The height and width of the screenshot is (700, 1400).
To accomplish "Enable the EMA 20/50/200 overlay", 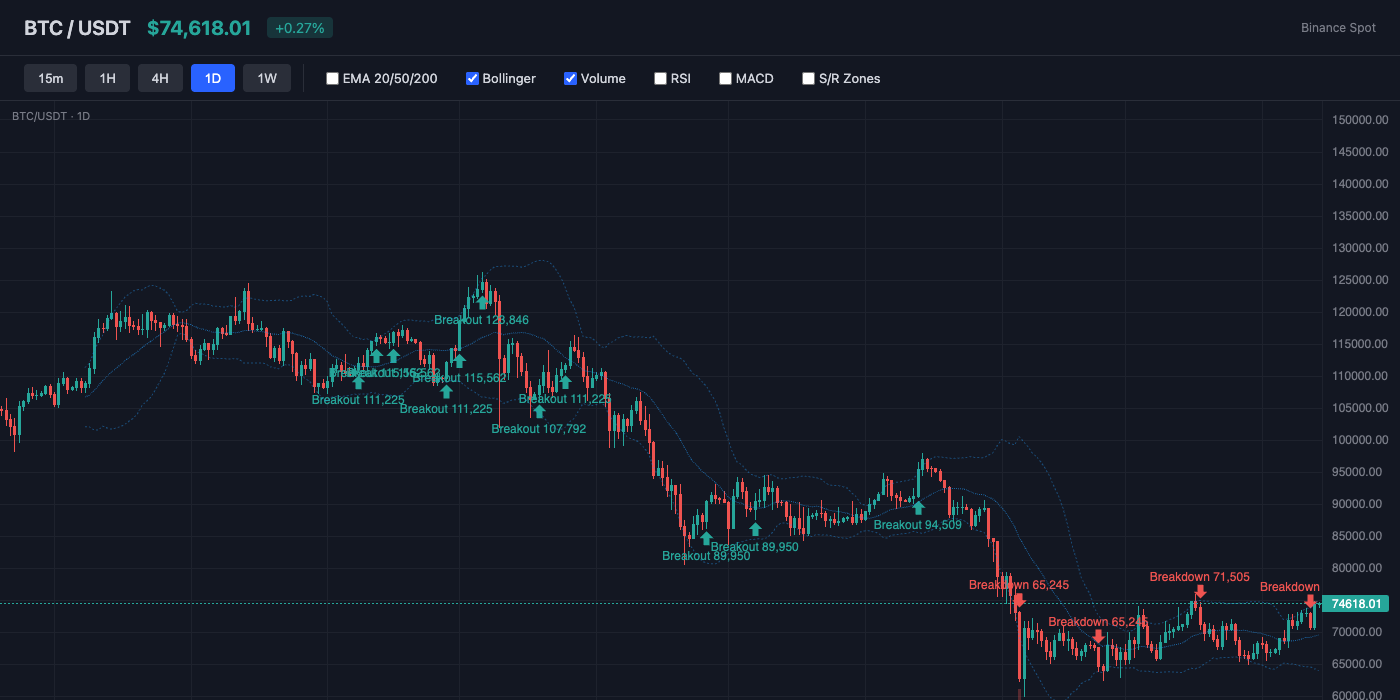I will pyautogui.click(x=332, y=78).
